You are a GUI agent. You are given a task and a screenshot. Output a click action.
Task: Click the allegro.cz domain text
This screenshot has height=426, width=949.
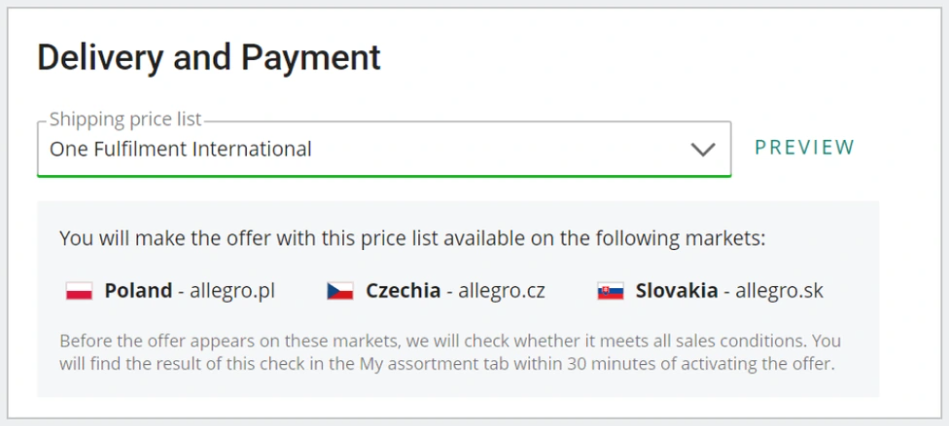502,291
